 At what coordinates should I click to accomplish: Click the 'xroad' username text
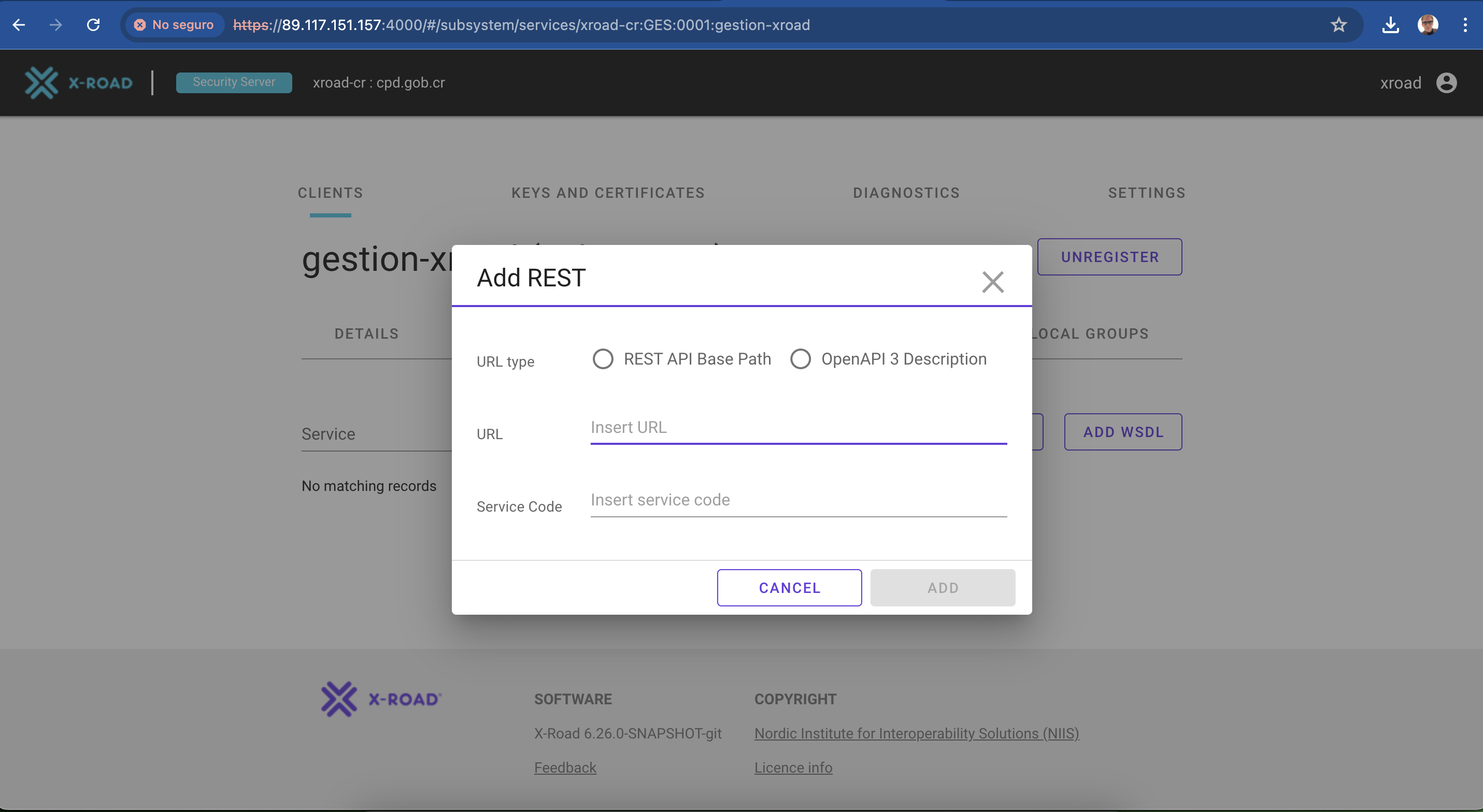tap(1401, 83)
